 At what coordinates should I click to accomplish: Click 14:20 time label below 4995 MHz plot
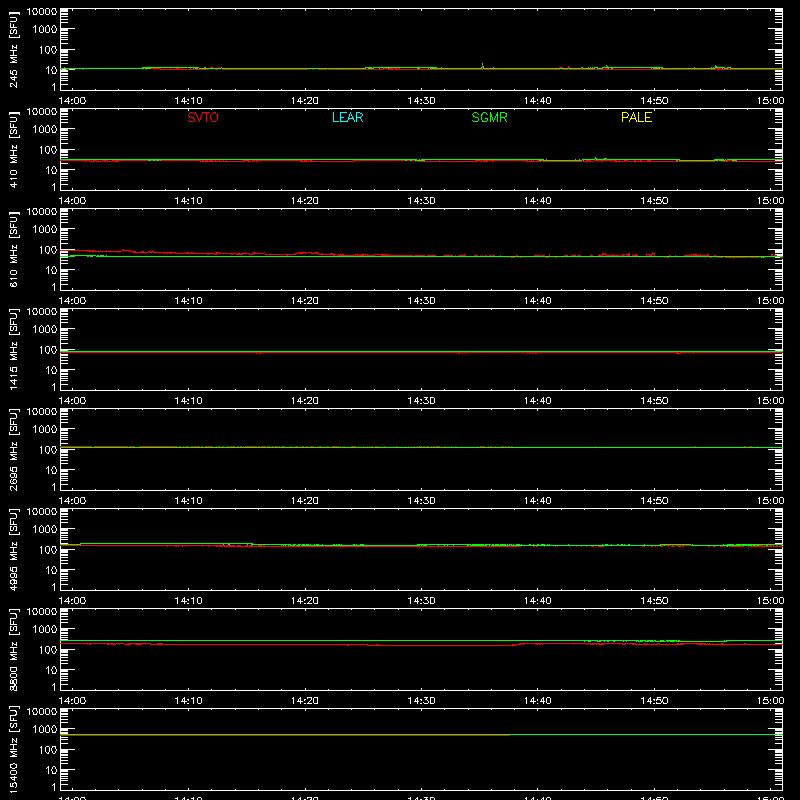(305, 601)
